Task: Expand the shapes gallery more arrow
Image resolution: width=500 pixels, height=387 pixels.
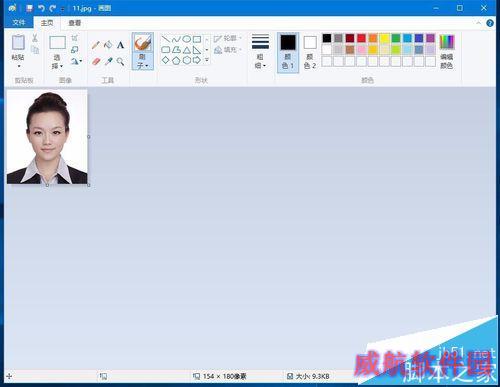Action: [x=207, y=60]
